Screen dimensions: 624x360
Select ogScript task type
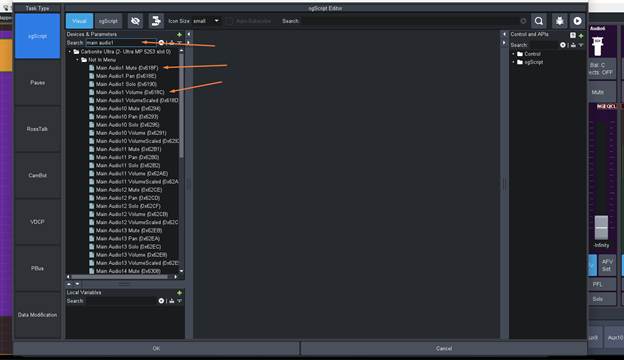coord(37,36)
